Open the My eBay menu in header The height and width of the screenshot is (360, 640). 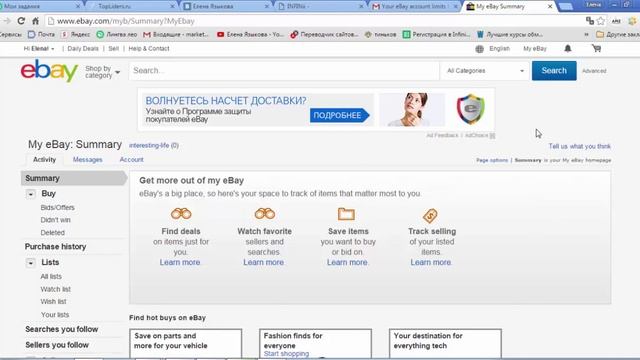coord(535,49)
